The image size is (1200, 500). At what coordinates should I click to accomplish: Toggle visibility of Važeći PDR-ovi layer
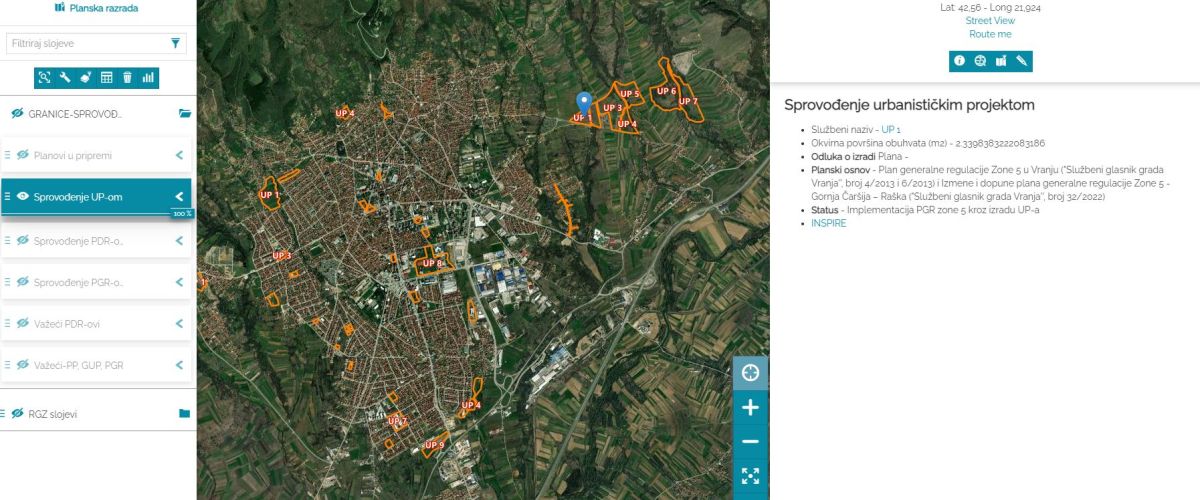pyautogui.click(x=23, y=323)
